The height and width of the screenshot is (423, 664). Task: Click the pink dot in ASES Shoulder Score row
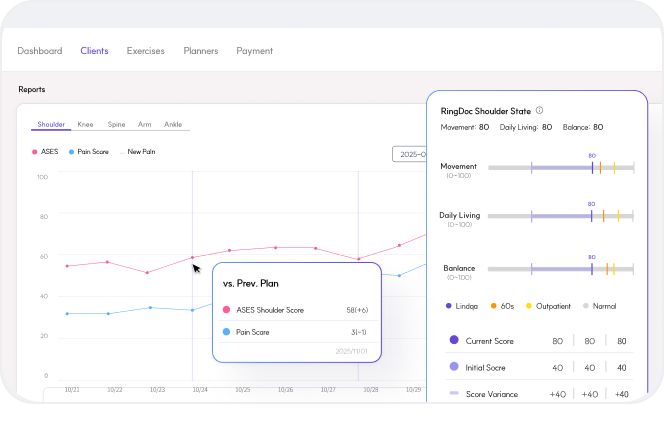click(226, 310)
